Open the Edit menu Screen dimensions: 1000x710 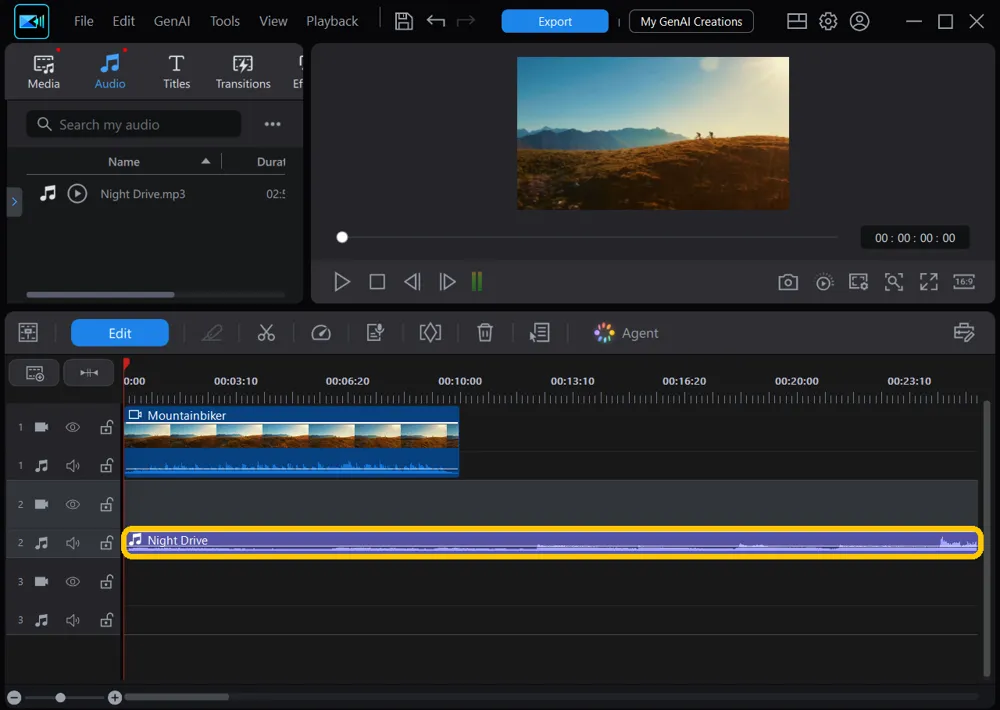point(123,21)
